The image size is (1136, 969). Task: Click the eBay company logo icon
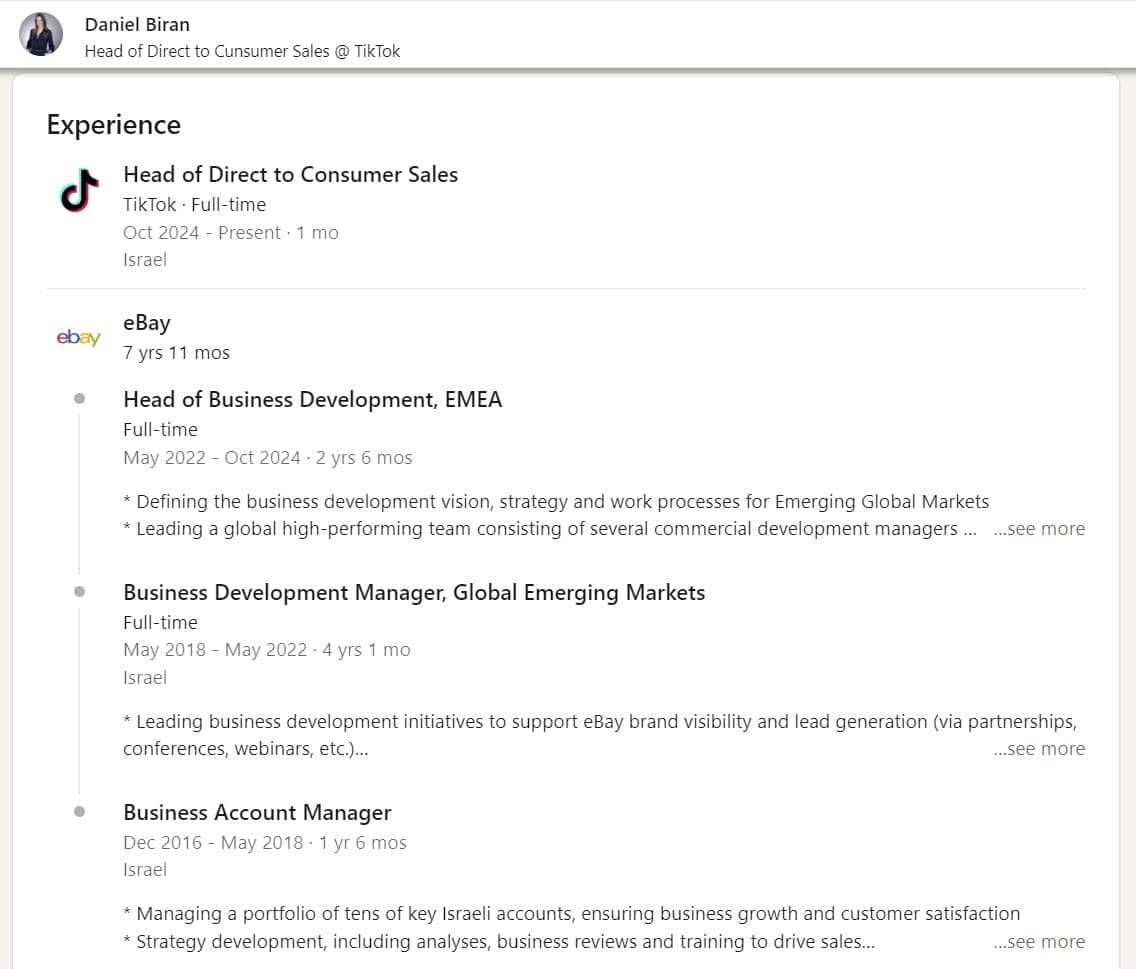[x=78, y=337]
